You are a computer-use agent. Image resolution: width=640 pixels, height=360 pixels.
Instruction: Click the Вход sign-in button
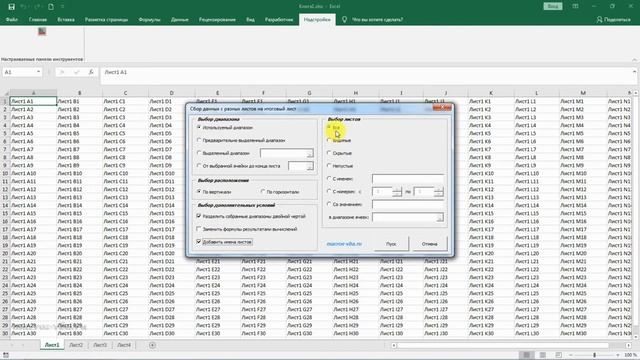tap(553, 6)
